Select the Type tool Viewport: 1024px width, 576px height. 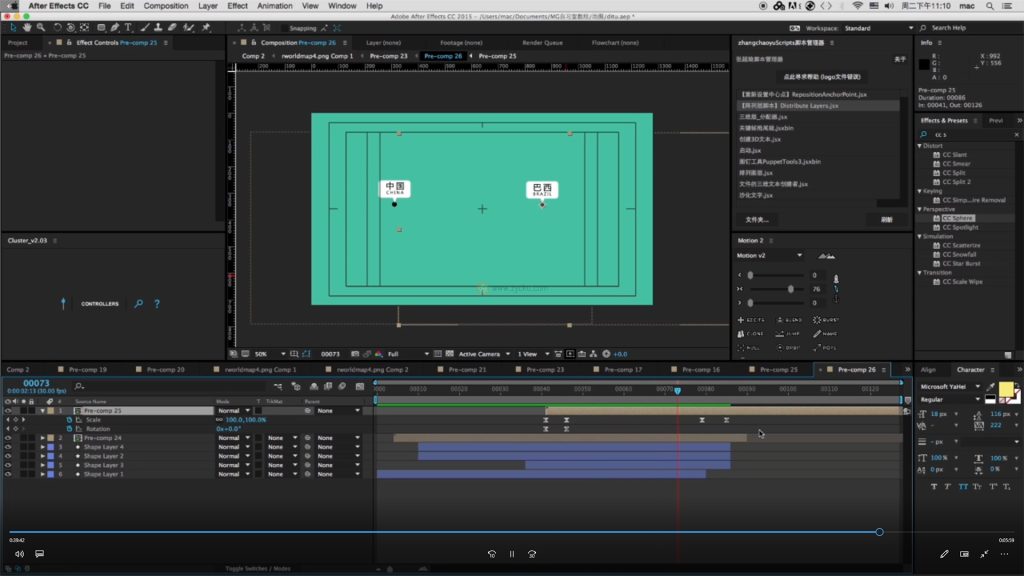(128, 27)
